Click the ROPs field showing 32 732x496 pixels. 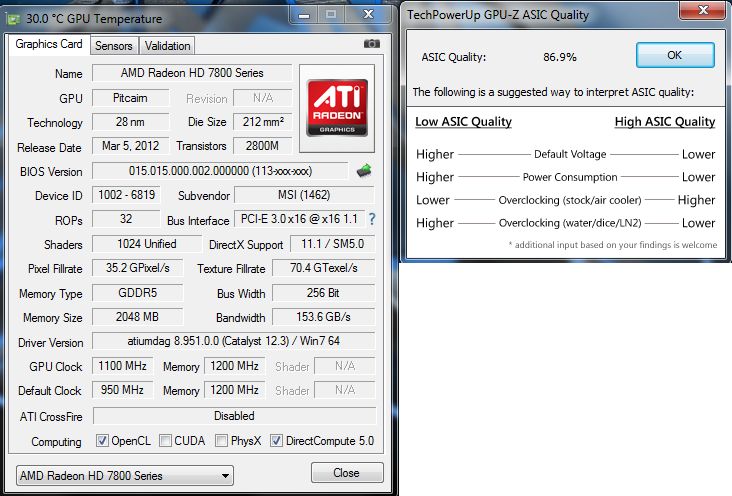(x=127, y=219)
